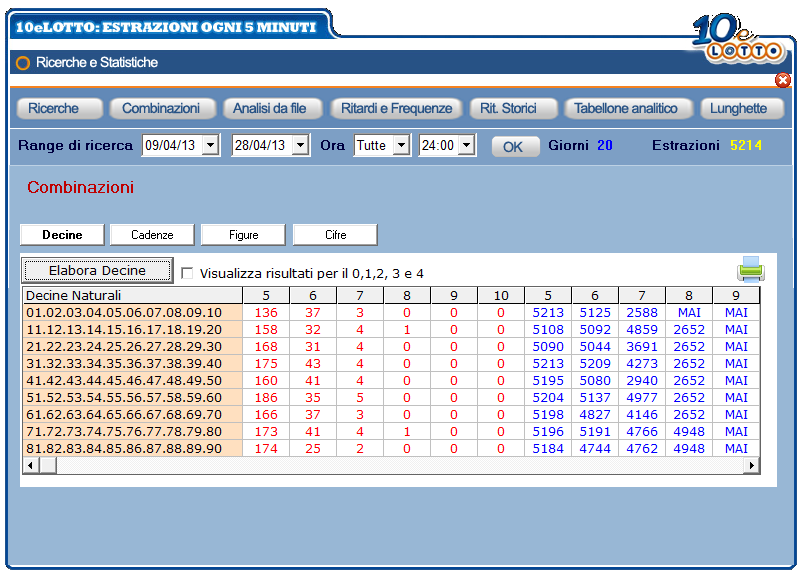This screenshot has width=805, height=584.
Task: Open Analisi da file tab
Action: [x=273, y=108]
